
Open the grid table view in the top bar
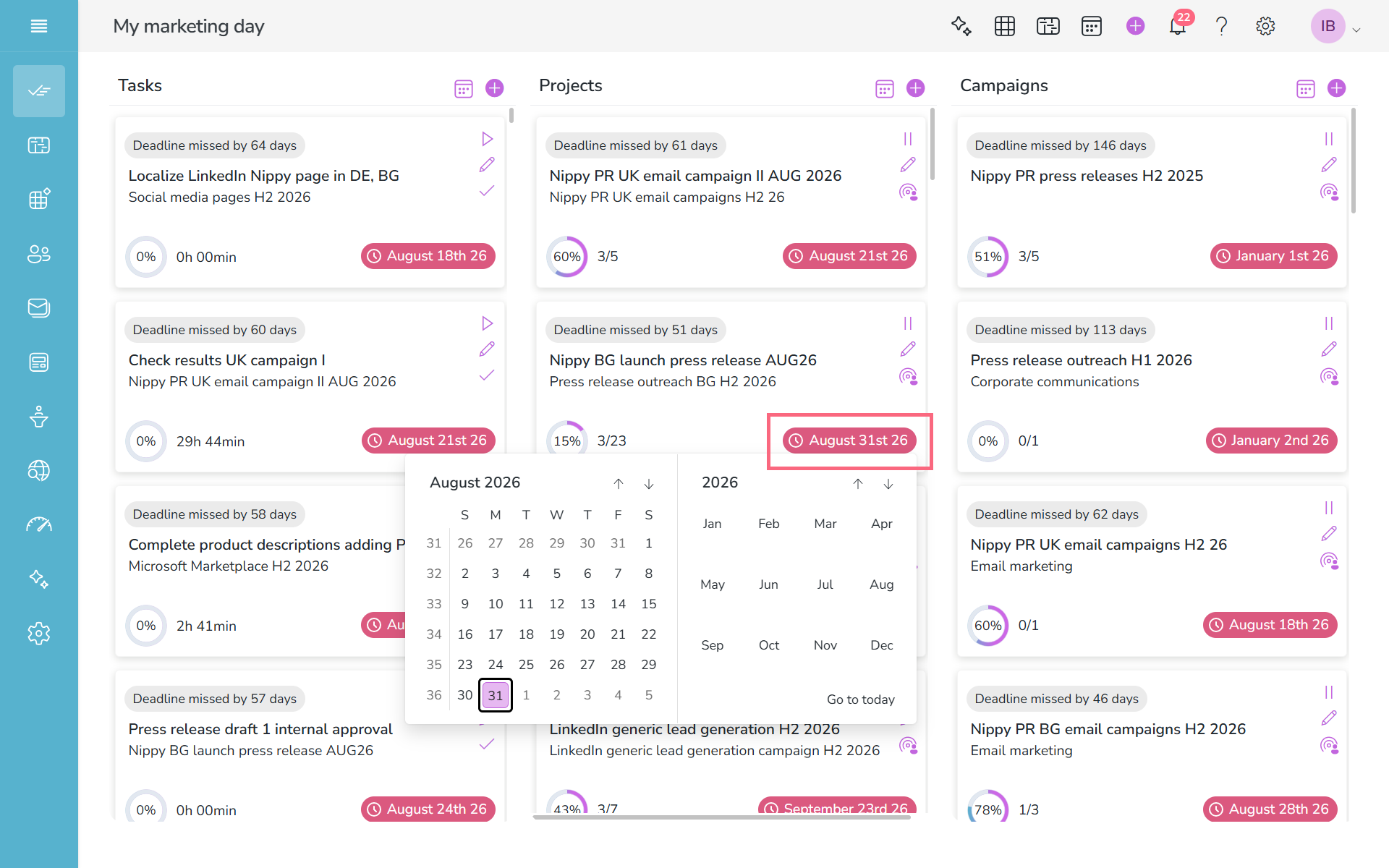click(1005, 26)
